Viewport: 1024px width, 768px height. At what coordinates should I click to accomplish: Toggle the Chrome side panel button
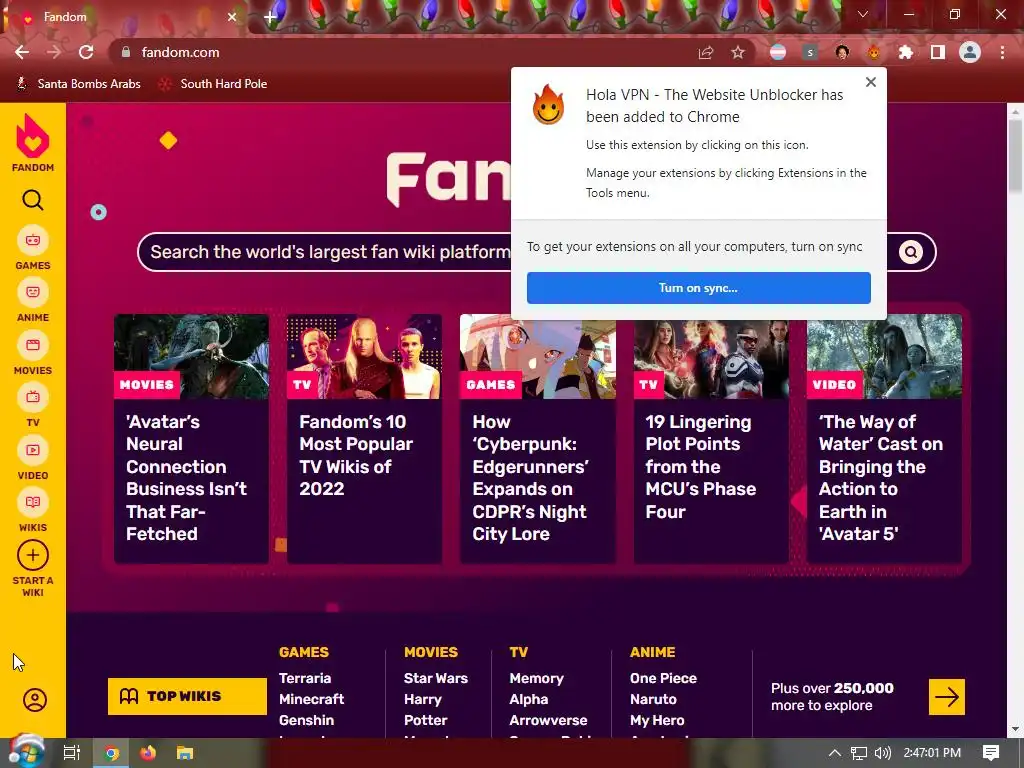(938, 52)
